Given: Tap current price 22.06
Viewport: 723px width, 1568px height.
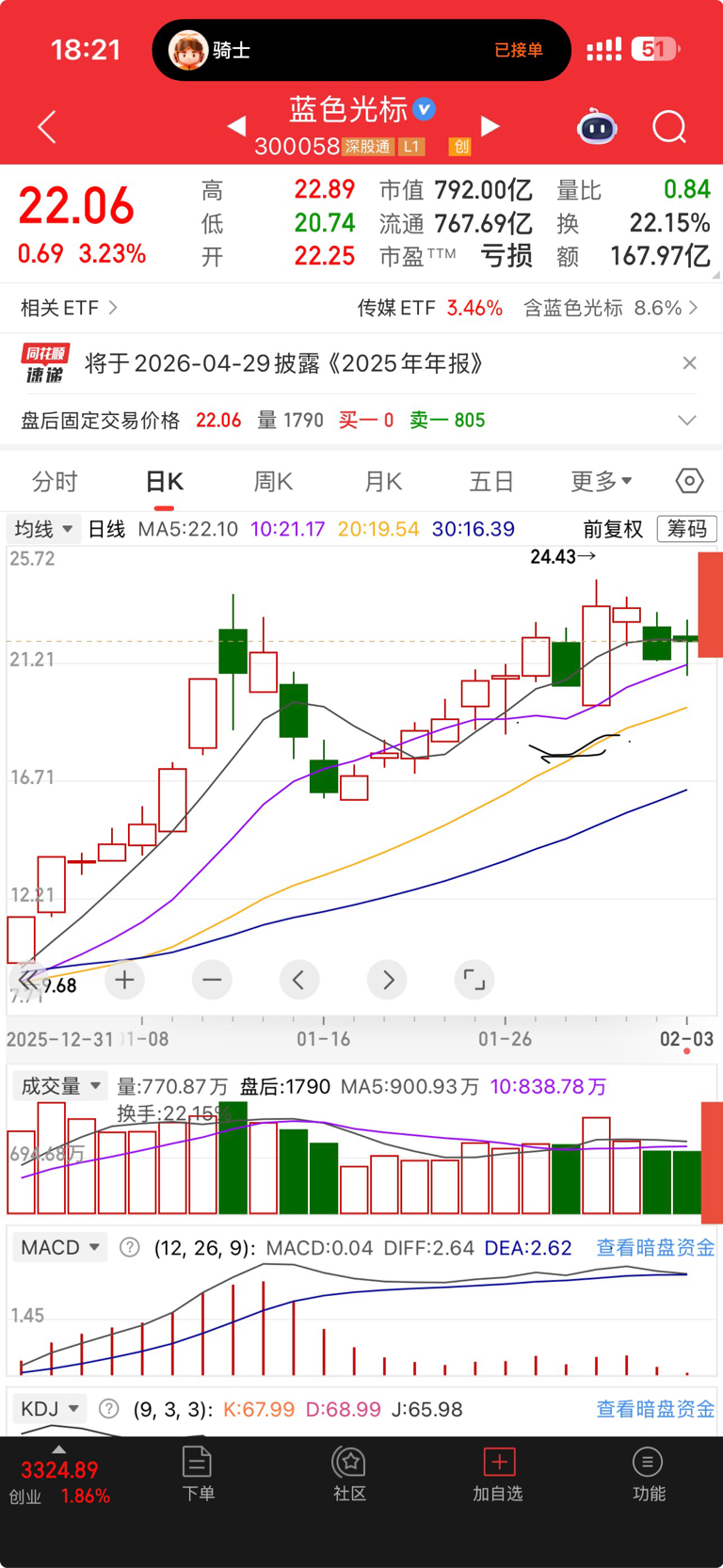Looking at the screenshot, I should click(x=76, y=206).
